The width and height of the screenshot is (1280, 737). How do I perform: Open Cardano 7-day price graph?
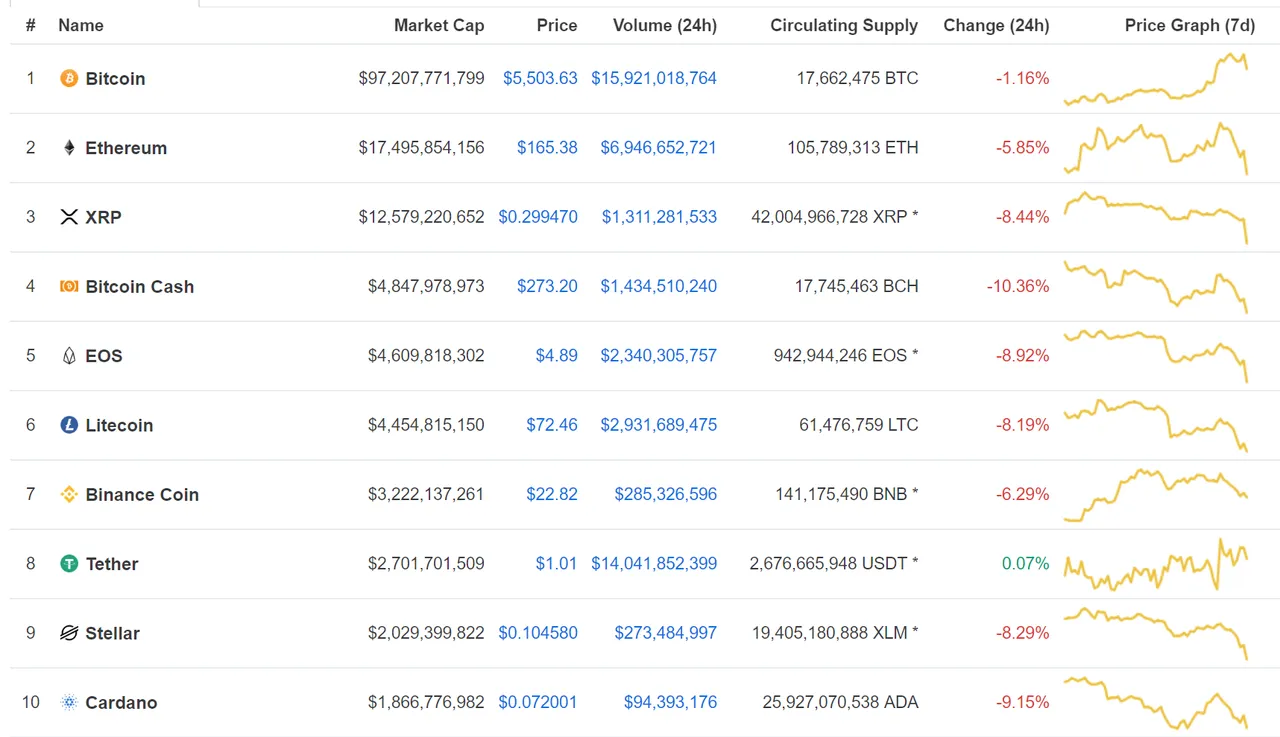(1156, 703)
